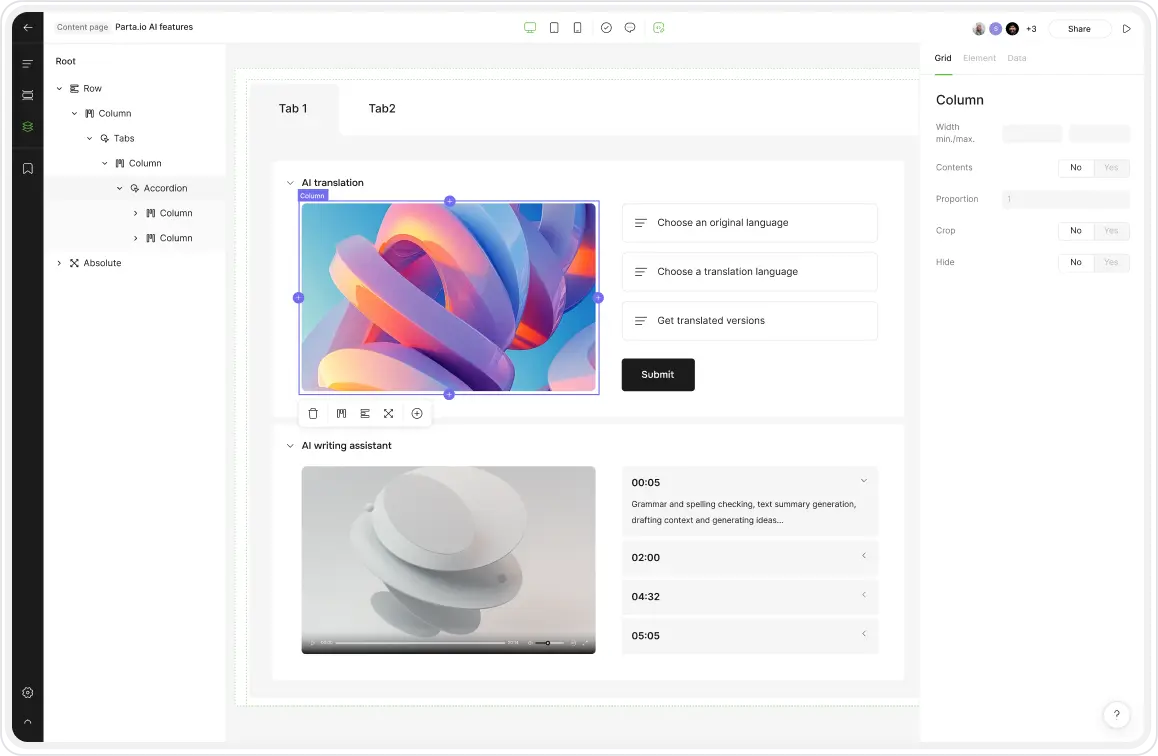Switch to desktop preview device
This screenshot has height=756, width=1158.
click(x=530, y=28)
